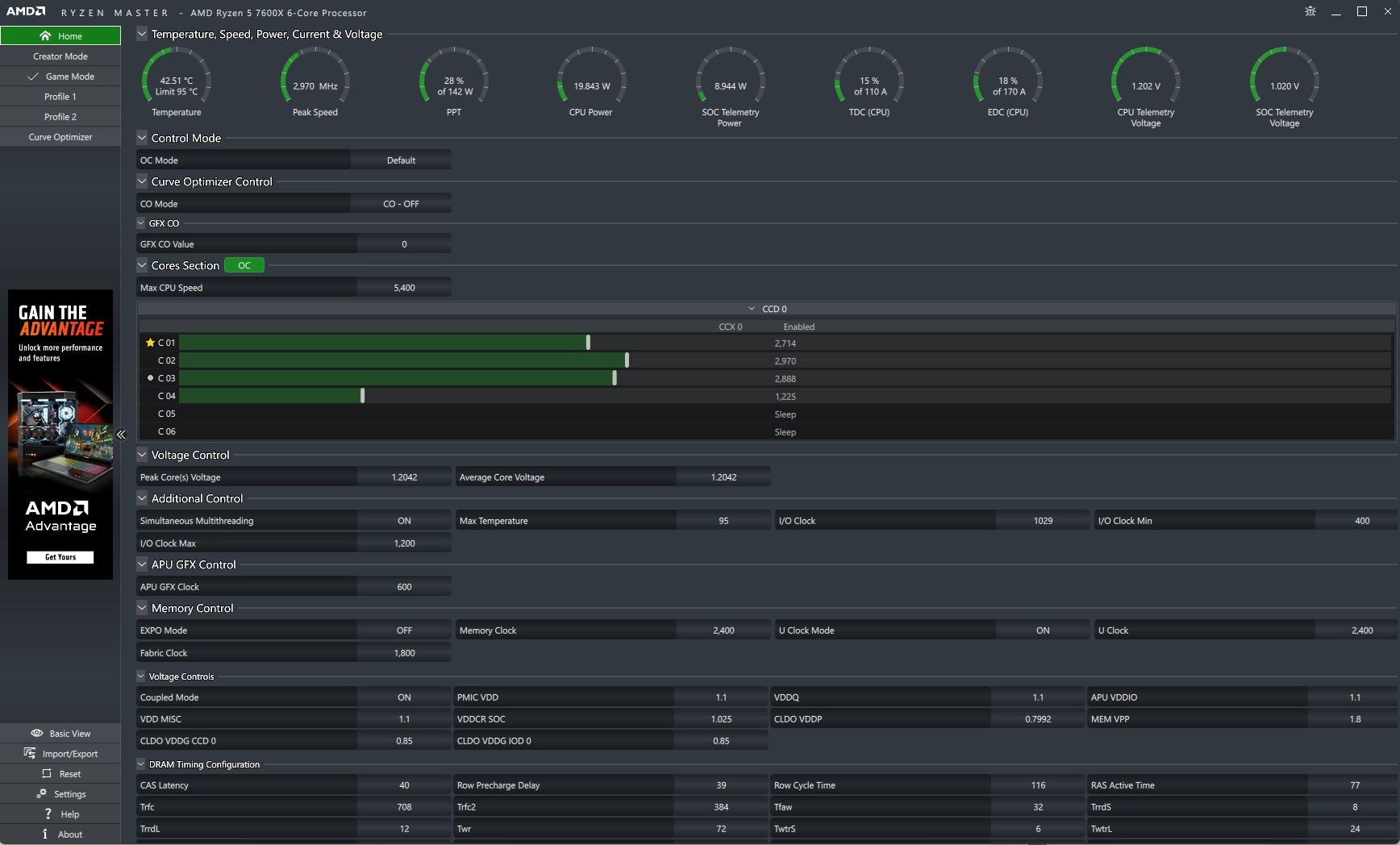The height and width of the screenshot is (845, 1400).
Task: Click the AMD Advantage ad image
Action: pyautogui.click(x=60, y=435)
